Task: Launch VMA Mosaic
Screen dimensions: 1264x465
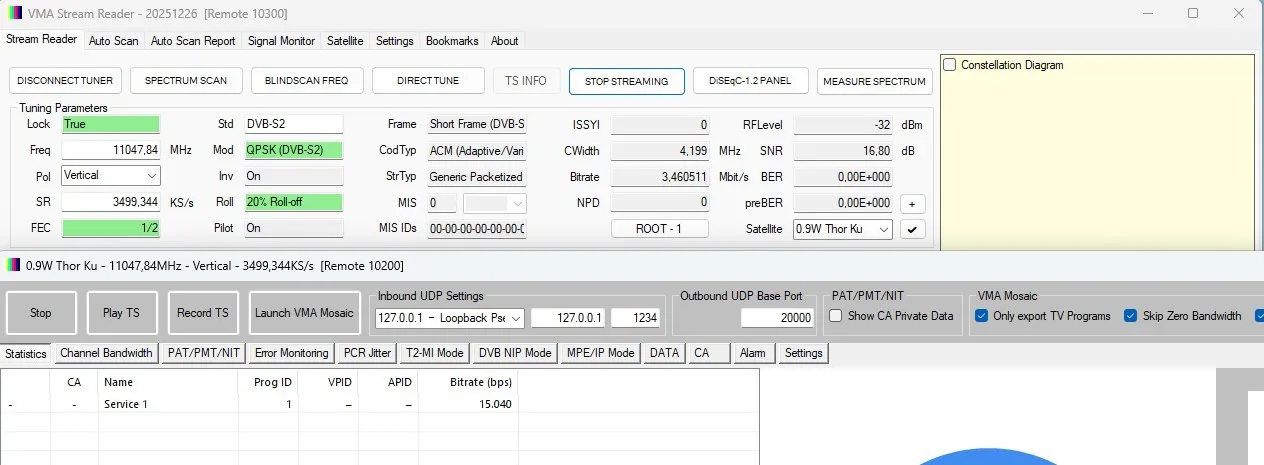Action: (304, 313)
